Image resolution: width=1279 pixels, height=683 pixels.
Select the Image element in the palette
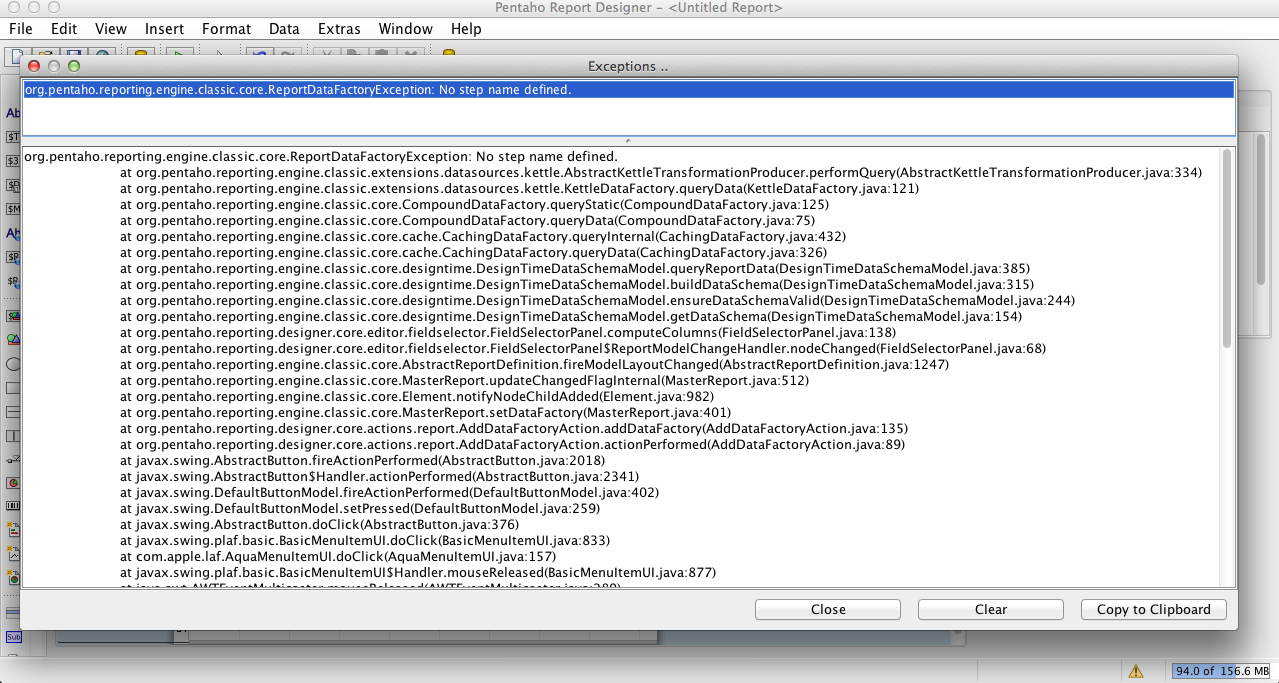click(x=13, y=340)
